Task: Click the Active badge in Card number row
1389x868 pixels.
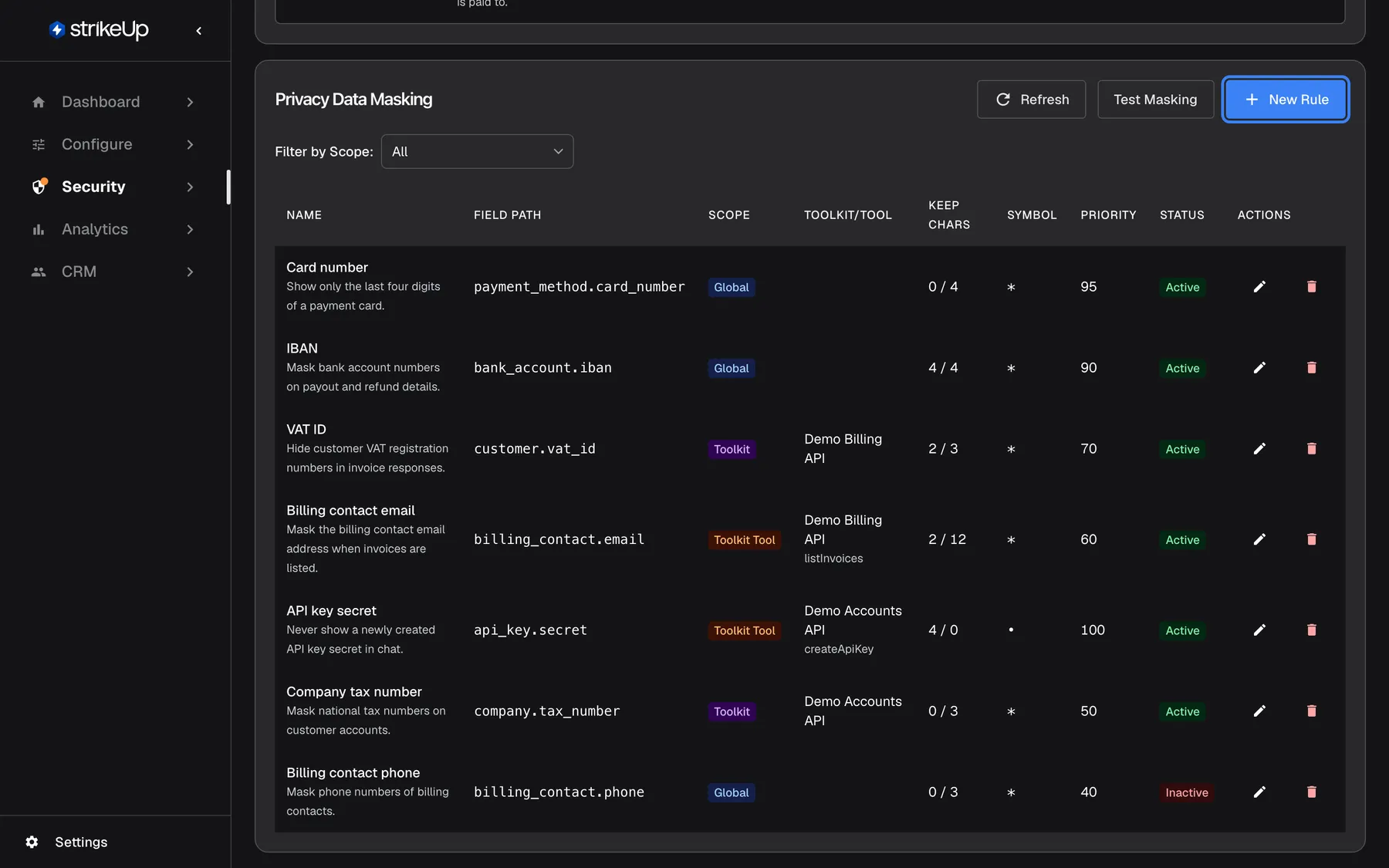Action: click(x=1182, y=287)
